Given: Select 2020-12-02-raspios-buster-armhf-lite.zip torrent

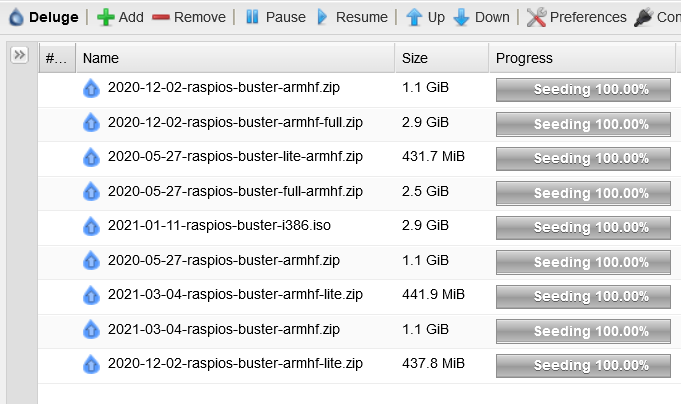Looking at the screenshot, I should pyautogui.click(x=235, y=363).
